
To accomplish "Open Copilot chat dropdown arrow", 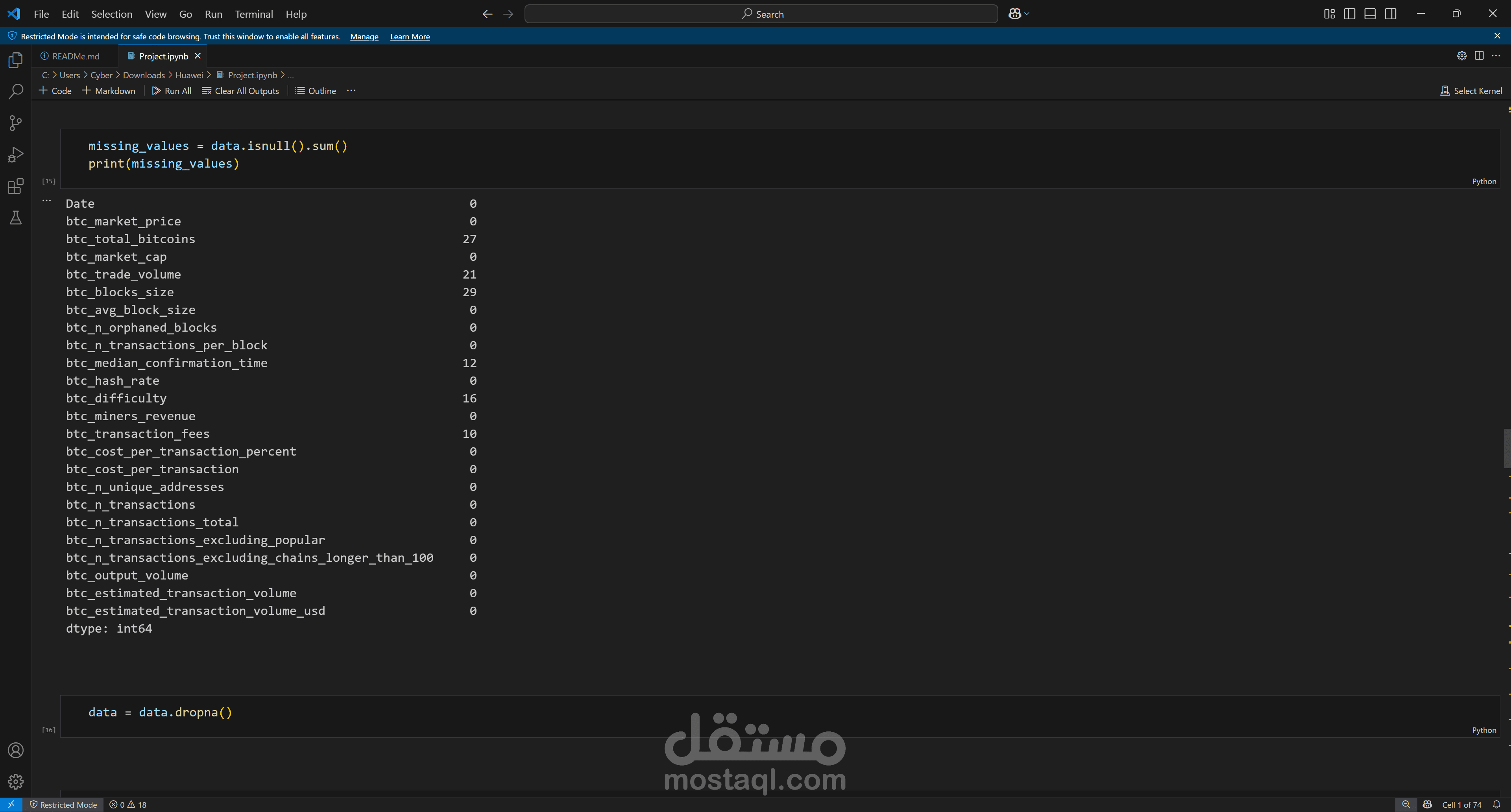I will (1027, 14).
